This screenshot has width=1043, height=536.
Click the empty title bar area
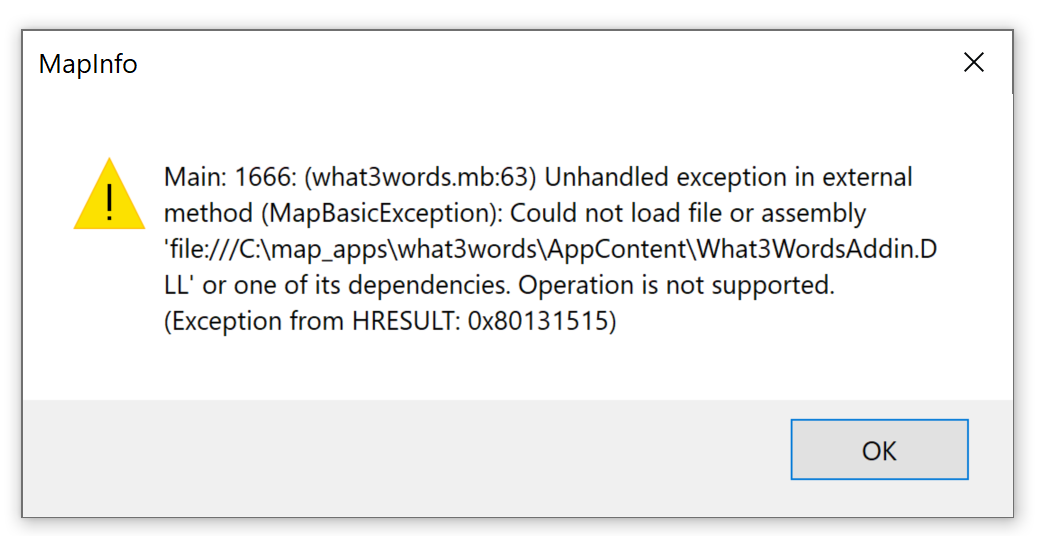click(x=532, y=63)
